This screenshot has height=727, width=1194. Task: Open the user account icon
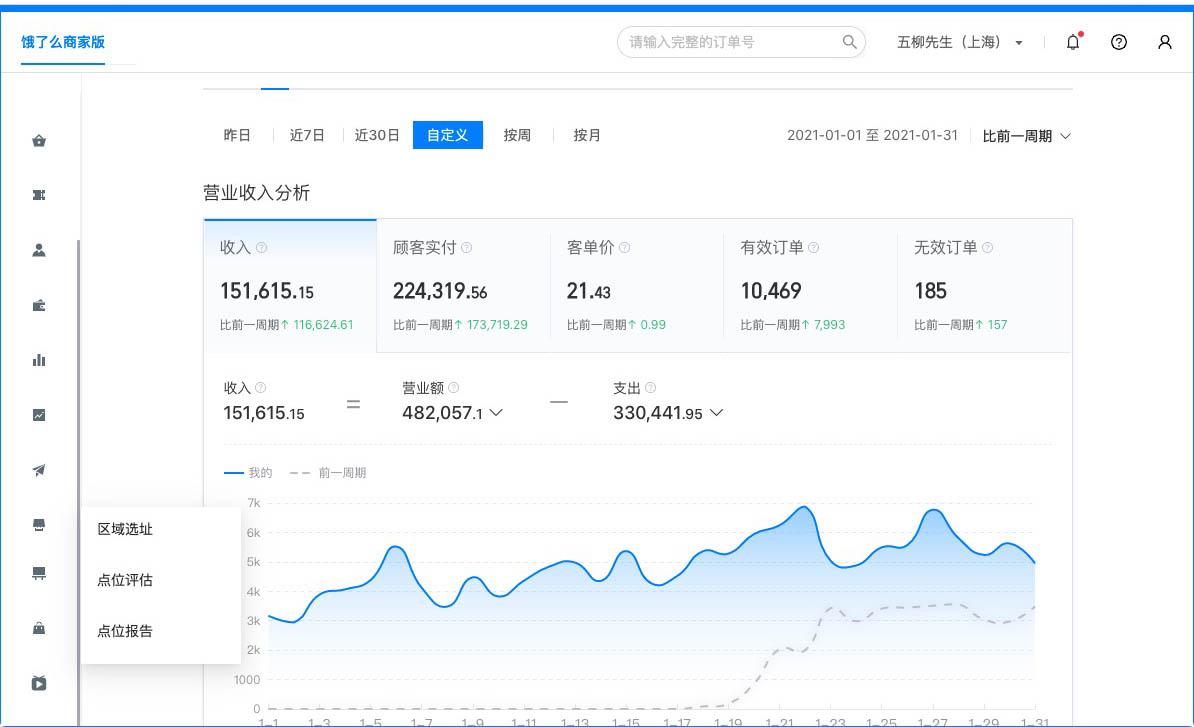click(x=1164, y=42)
